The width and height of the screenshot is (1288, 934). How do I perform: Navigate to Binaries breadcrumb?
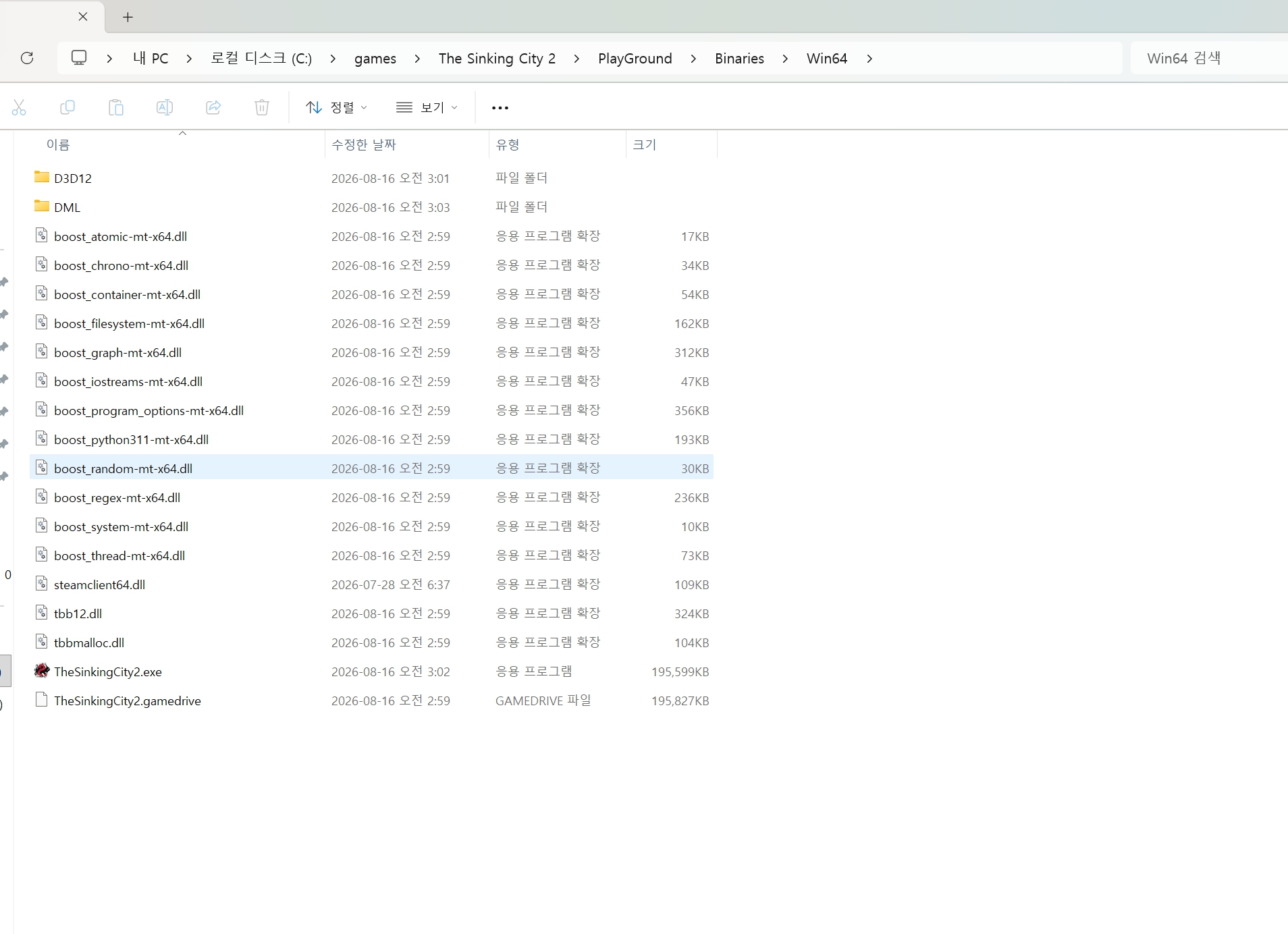pyautogui.click(x=739, y=59)
